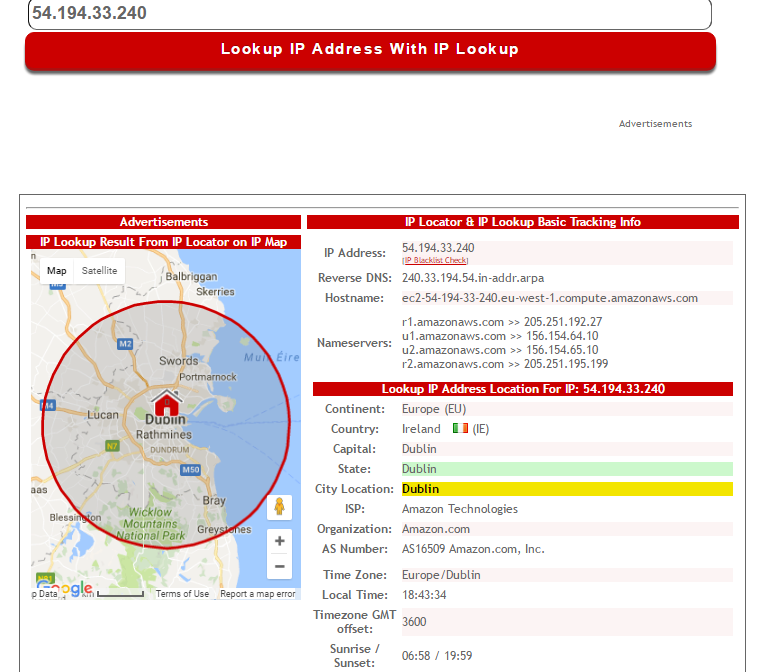Click the Time Zone Europe/Dublin value
Viewport: 784px width, 672px height.
point(441,575)
